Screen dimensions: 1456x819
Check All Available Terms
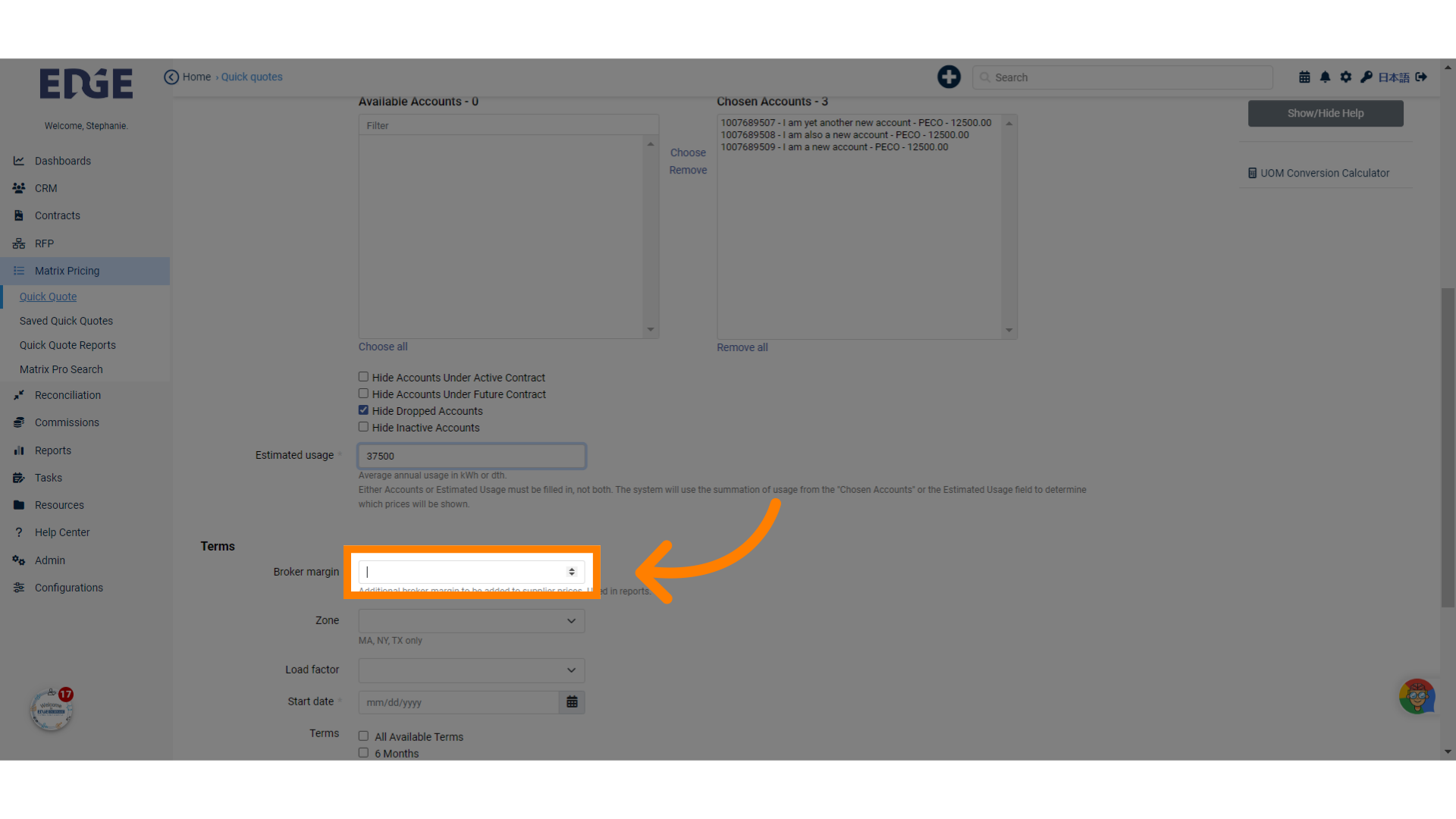coord(363,736)
